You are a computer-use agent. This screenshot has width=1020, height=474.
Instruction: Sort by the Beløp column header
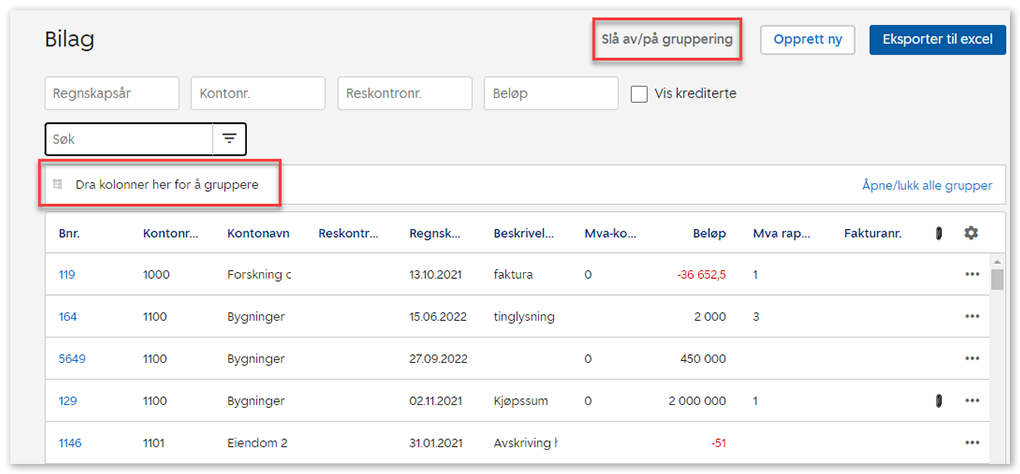pos(708,234)
